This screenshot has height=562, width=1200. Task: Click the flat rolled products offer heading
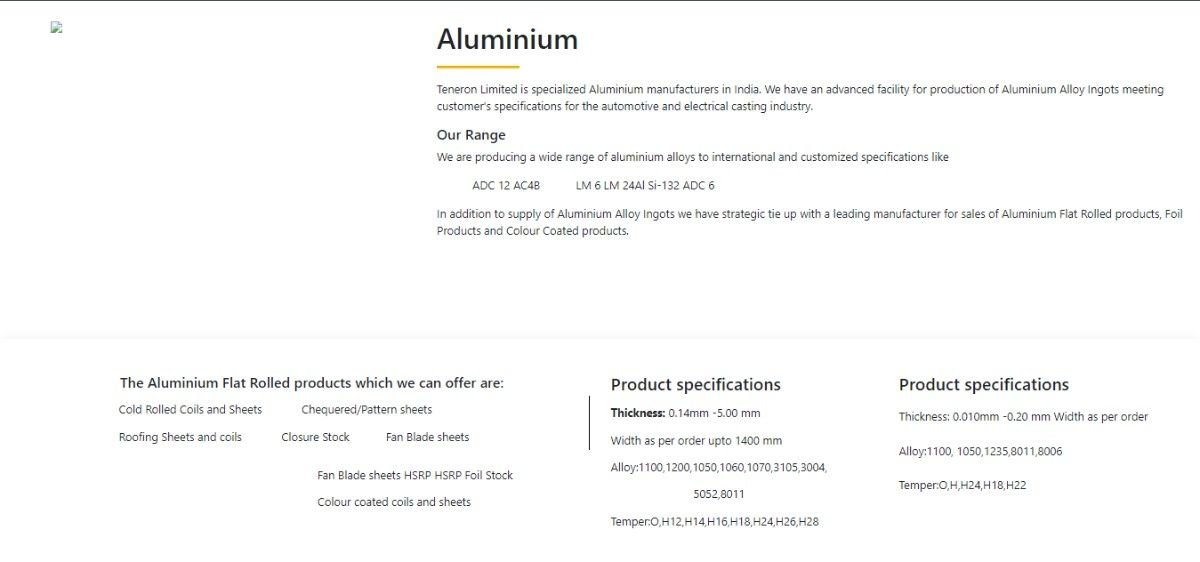pos(312,383)
